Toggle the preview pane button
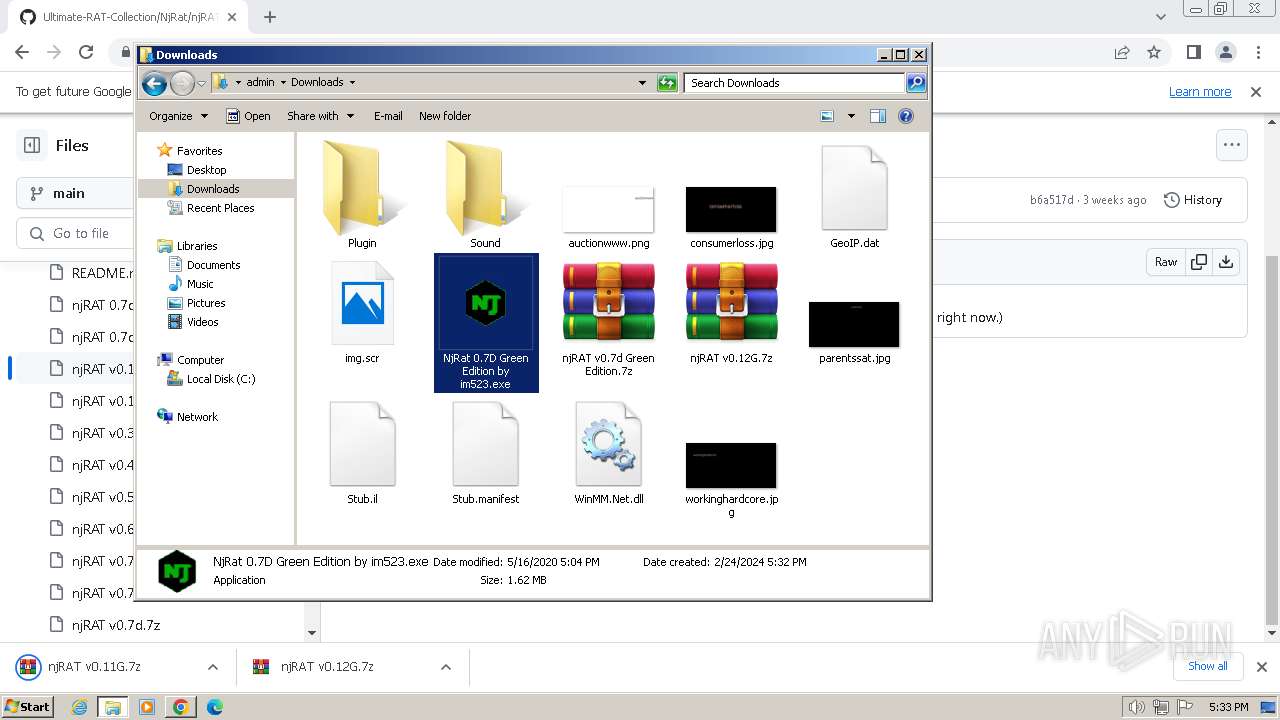The height and width of the screenshot is (720, 1280). 877,116
